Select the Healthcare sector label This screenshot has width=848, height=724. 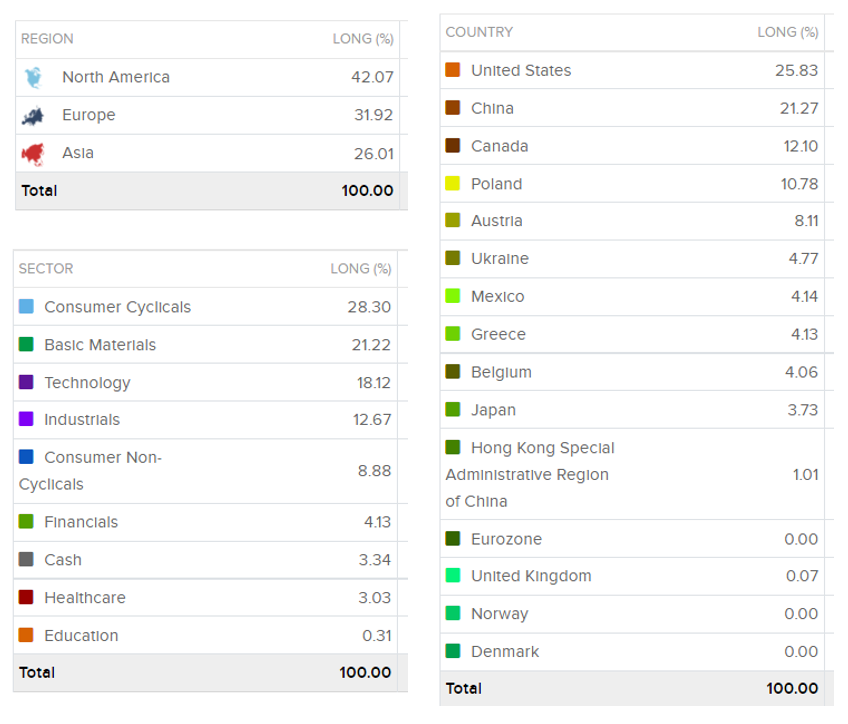coord(85,597)
